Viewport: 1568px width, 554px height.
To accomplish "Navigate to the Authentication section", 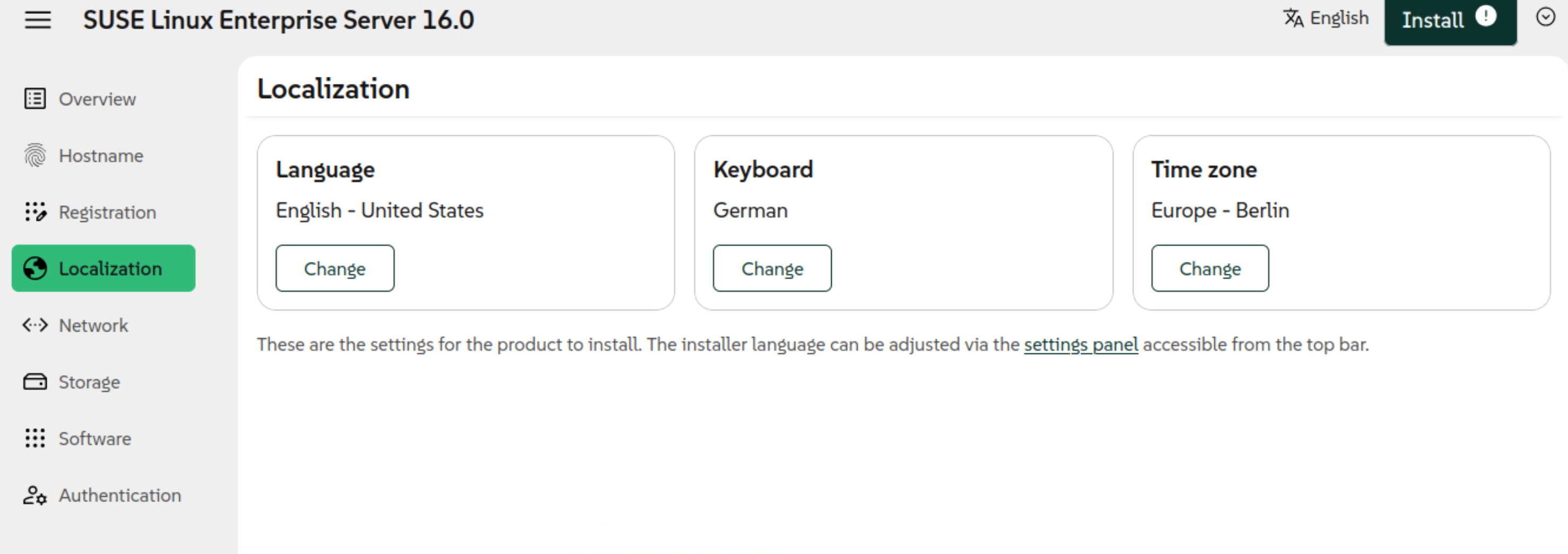I will click(120, 496).
